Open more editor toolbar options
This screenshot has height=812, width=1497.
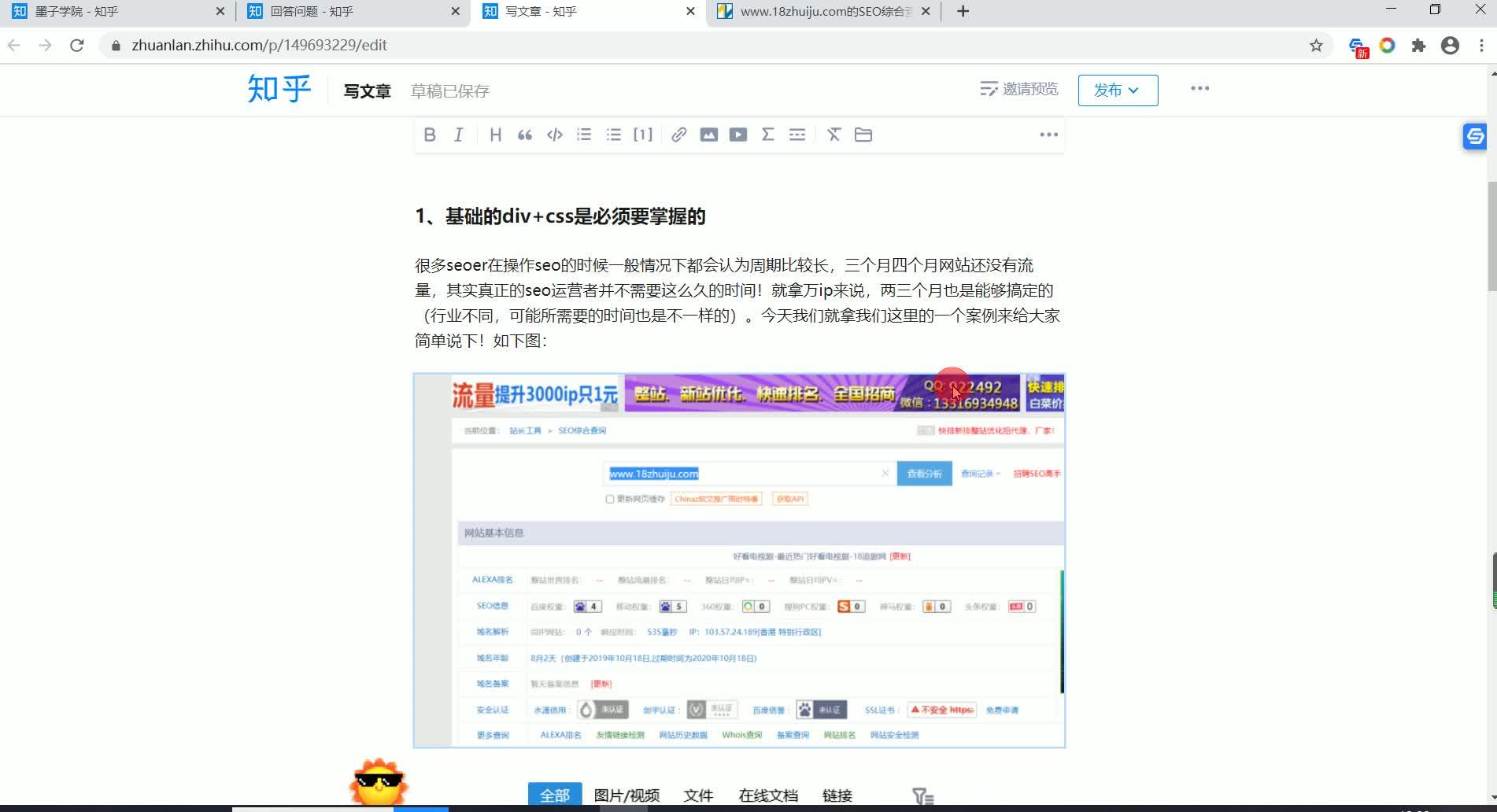(1048, 135)
